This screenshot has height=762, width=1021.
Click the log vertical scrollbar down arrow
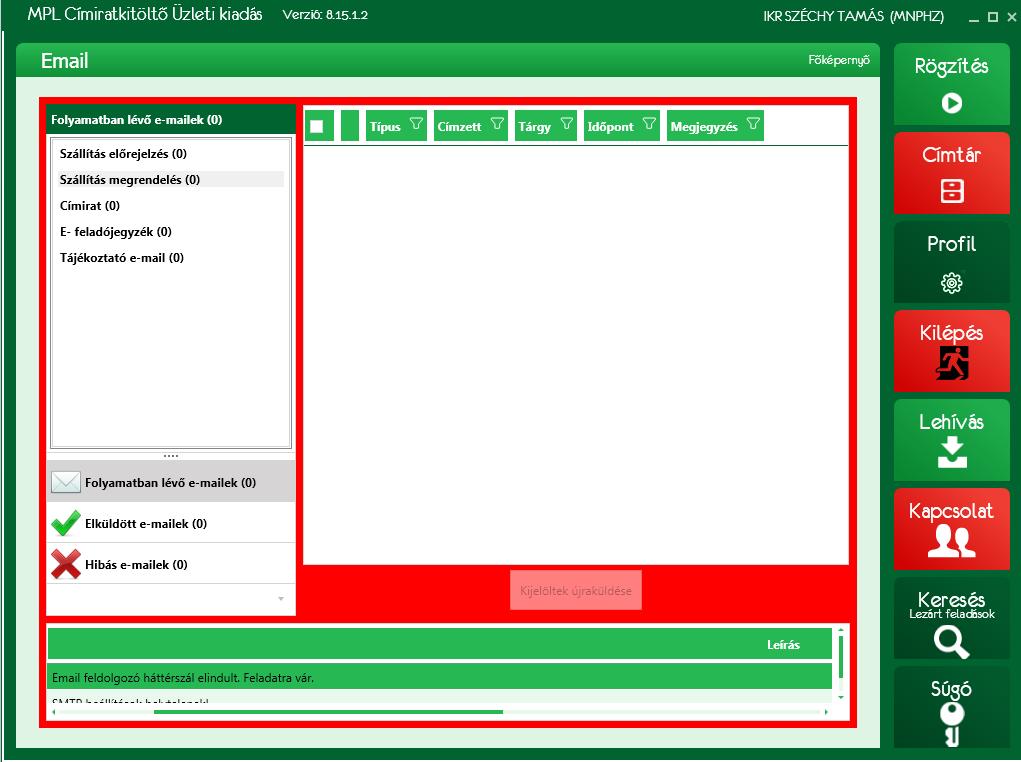[841, 698]
